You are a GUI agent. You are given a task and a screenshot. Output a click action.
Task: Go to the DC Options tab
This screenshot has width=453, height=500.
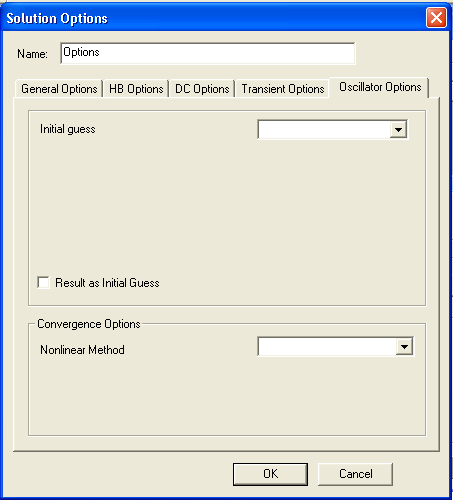point(202,89)
